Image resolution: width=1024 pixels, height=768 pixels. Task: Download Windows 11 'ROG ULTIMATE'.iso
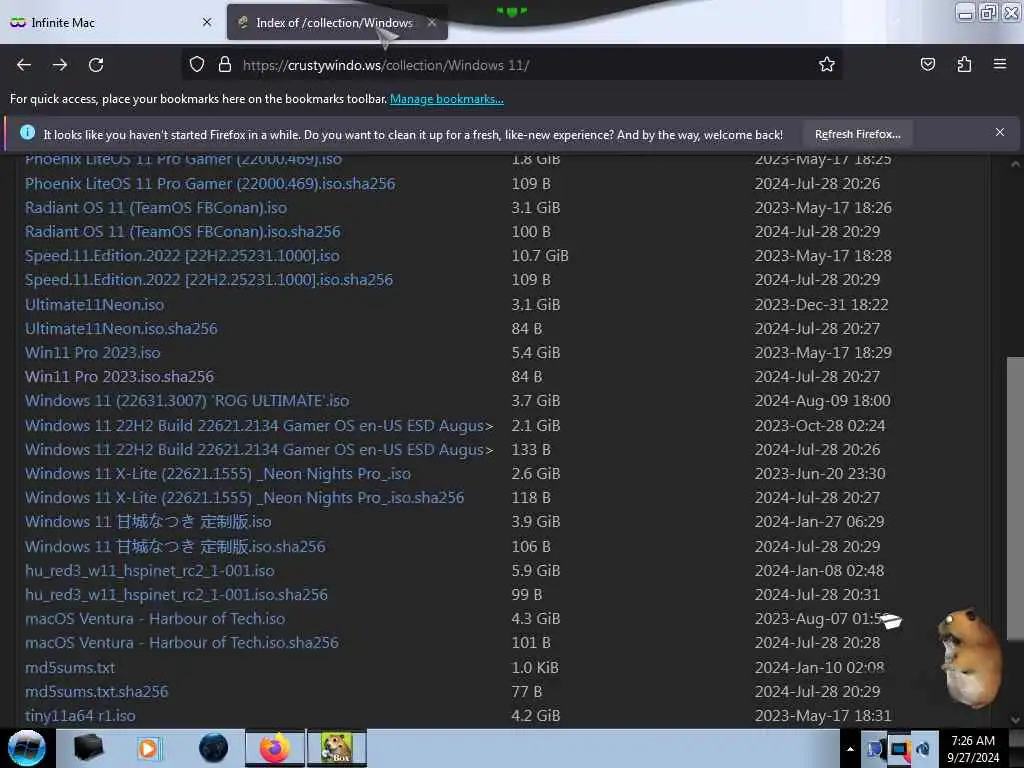pyautogui.click(x=187, y=400)
